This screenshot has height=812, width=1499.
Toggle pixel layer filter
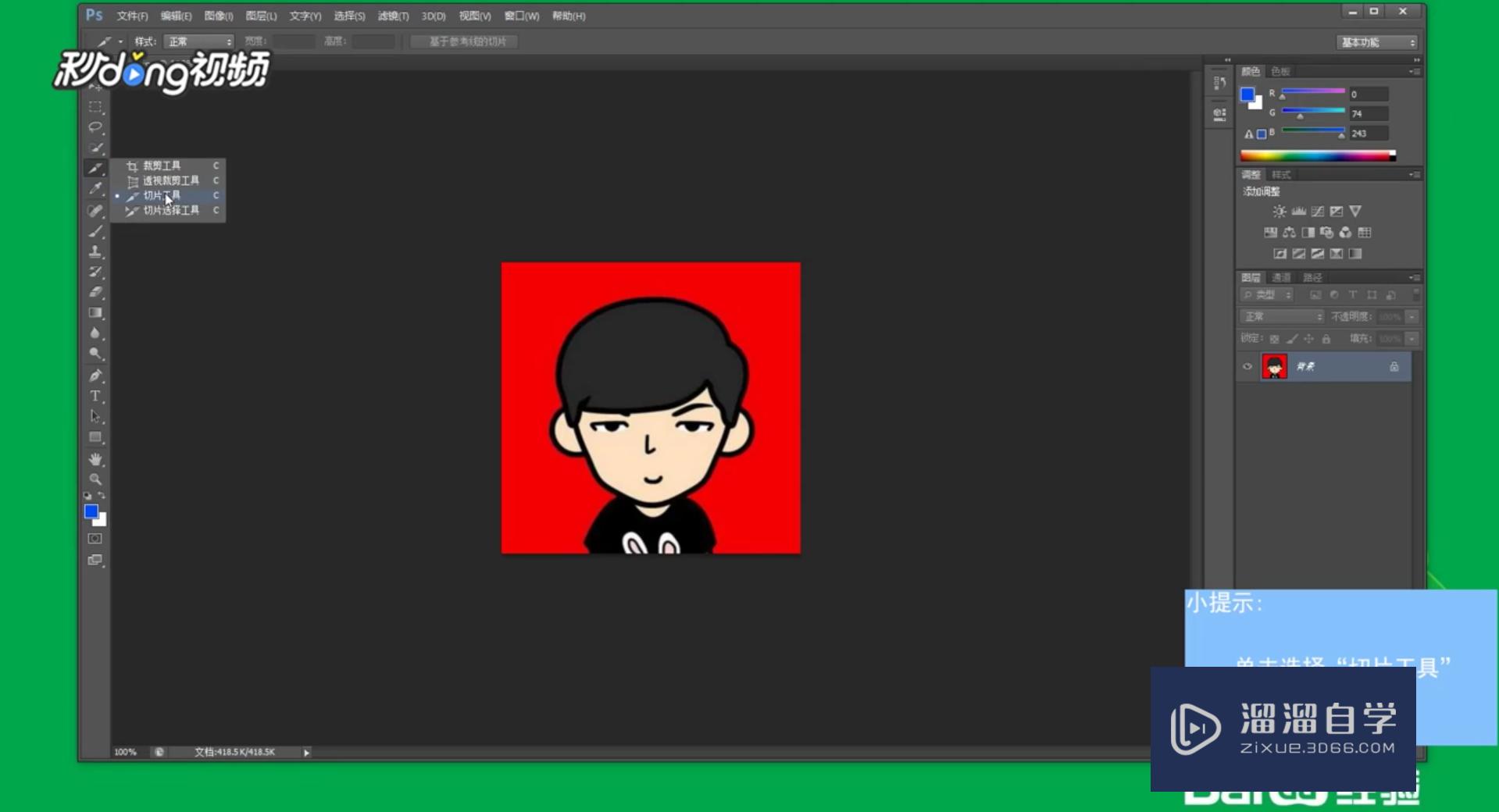[x=1315, y=295]
